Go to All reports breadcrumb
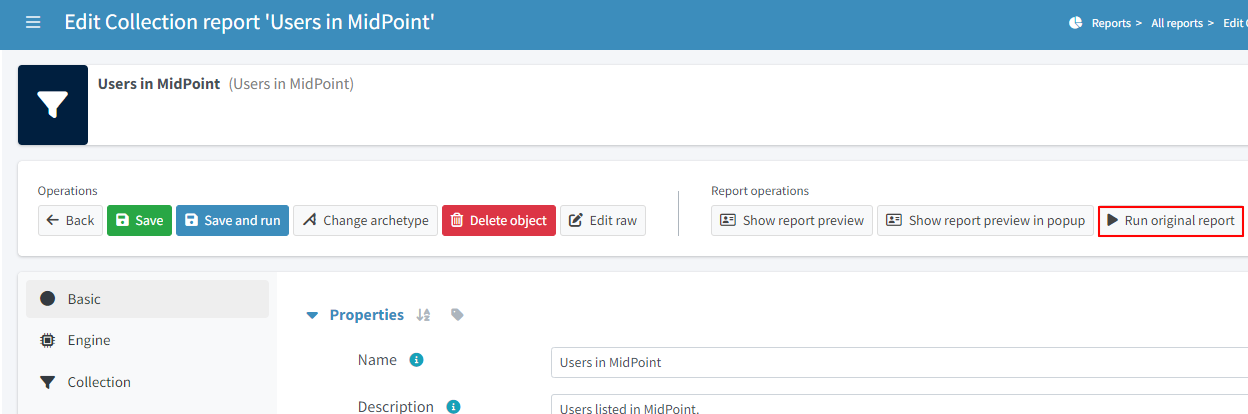 click(1176, 23)
